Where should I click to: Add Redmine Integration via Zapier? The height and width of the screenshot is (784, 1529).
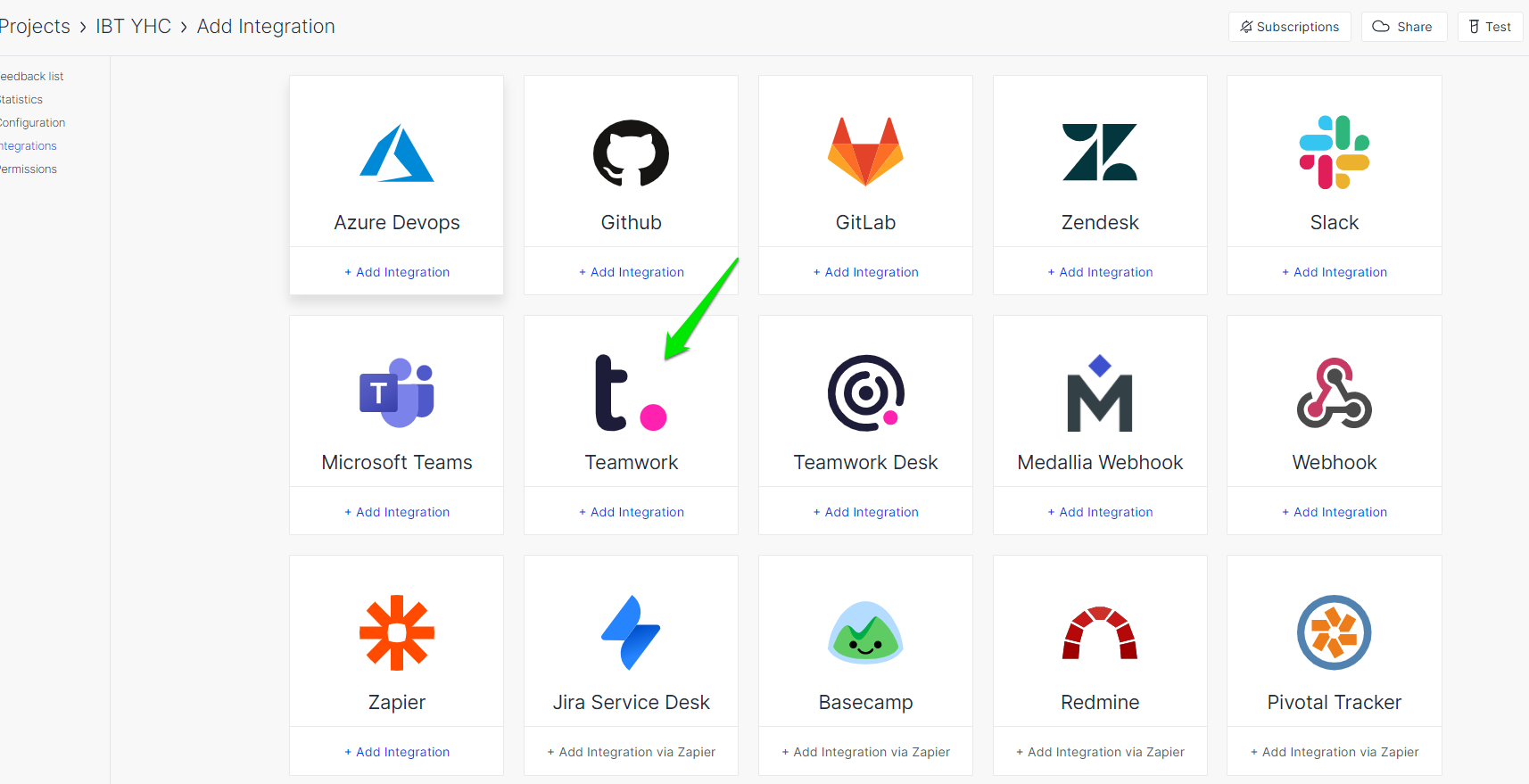1100,752
